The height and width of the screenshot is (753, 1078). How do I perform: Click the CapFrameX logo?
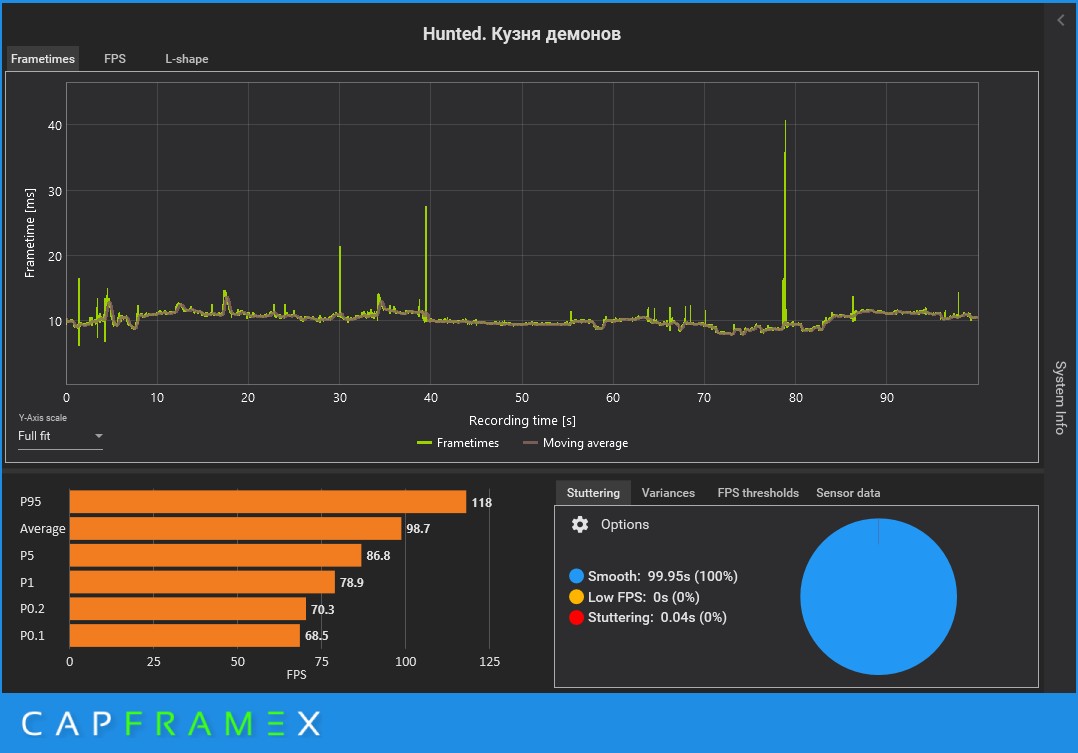click(170, 723)
